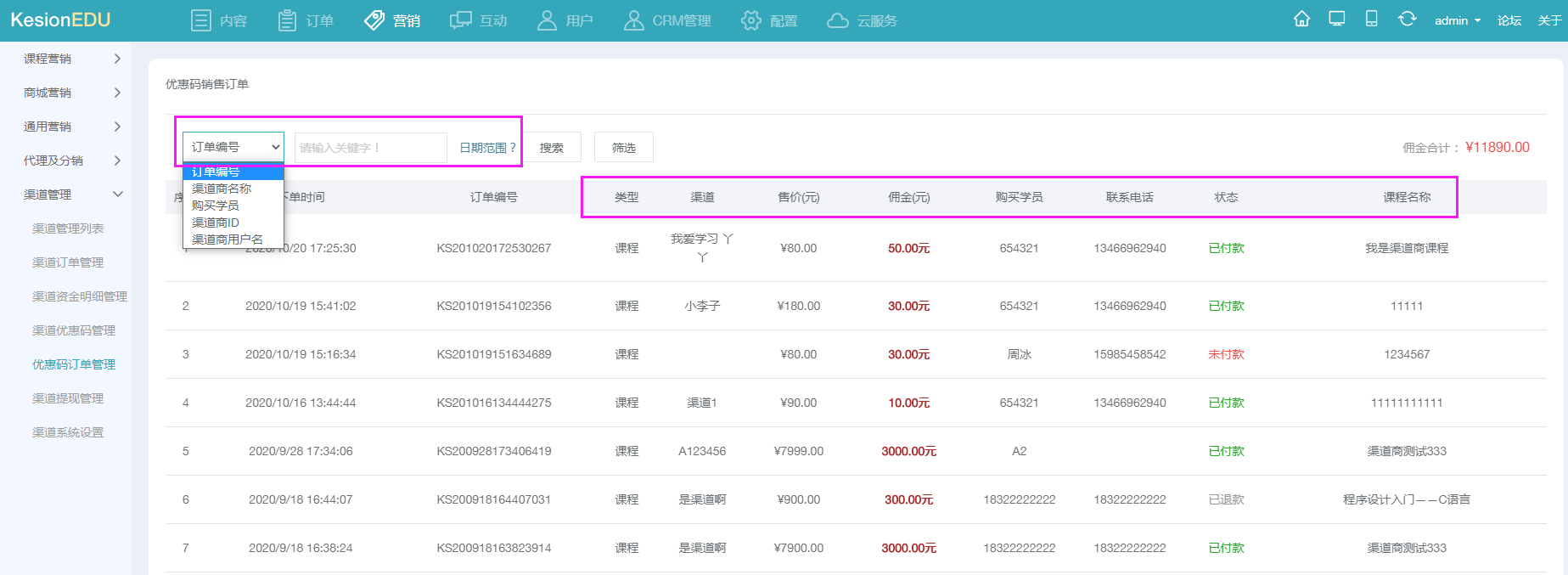The width and height of the screenshot is (1568, 575).
Task: Click the 配置 gear settings icon
Action: [x=751, y=20]
